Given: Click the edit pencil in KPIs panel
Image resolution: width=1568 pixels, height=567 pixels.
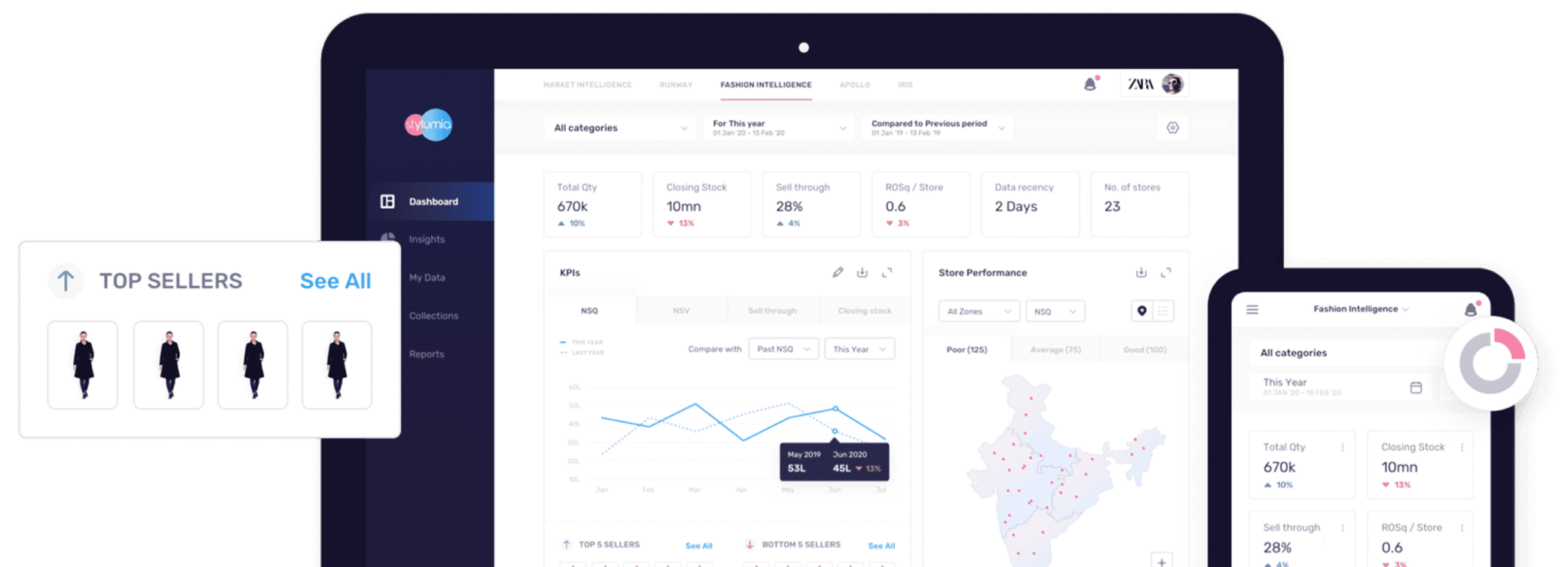Looking at the screenshot, I should coord(838,272).
